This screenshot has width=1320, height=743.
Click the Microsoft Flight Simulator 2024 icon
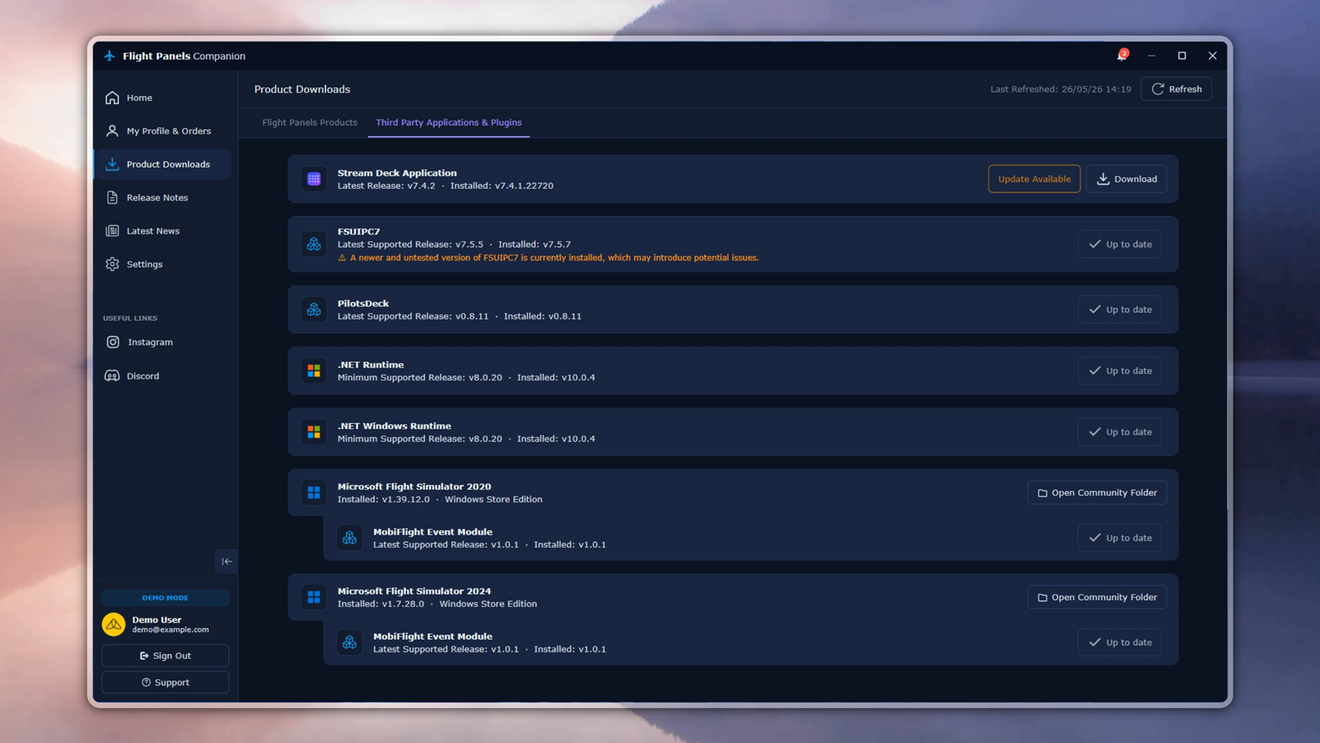tap(314, 597)
